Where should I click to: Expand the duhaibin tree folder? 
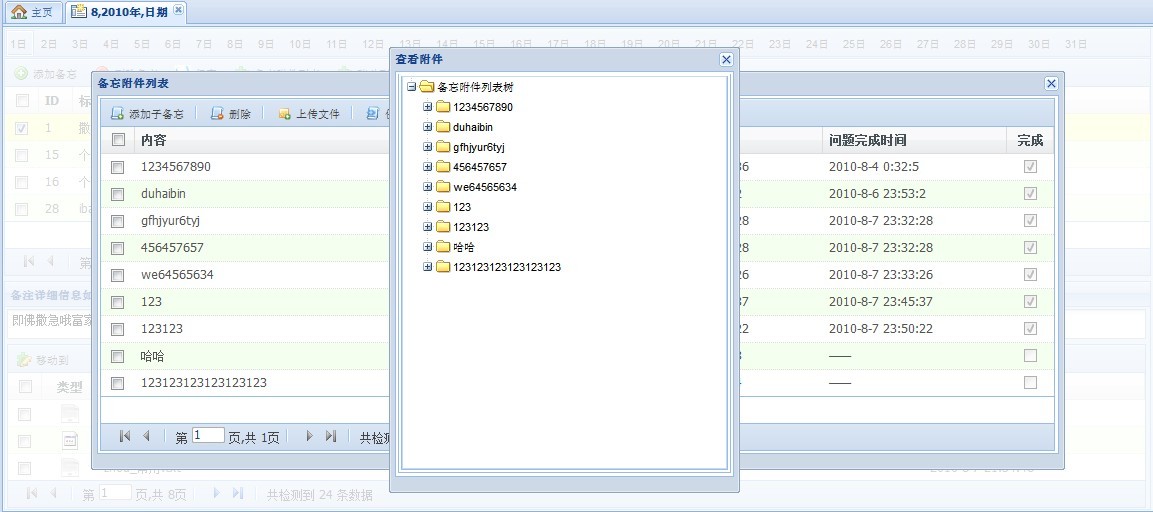427,127
